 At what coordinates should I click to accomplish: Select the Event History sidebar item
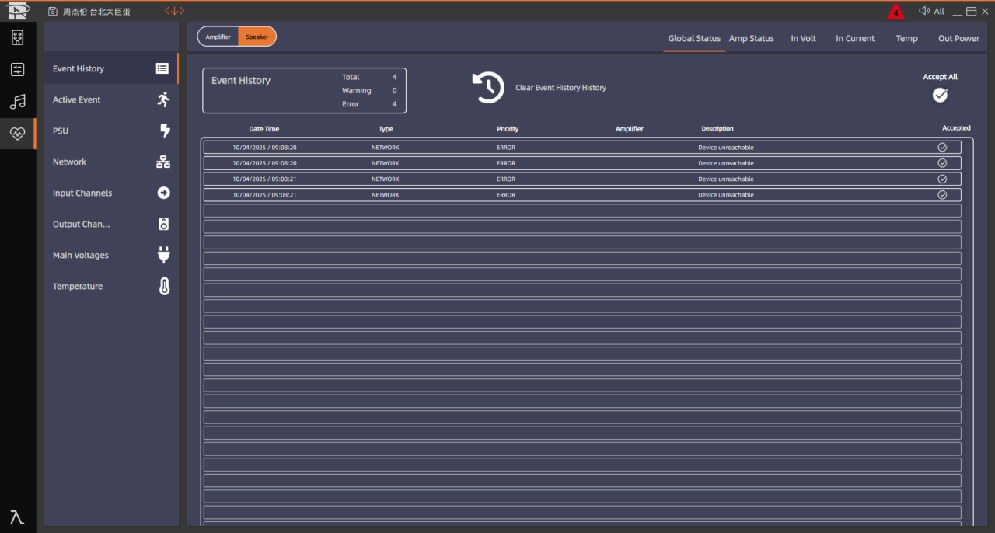pos(111,68)
